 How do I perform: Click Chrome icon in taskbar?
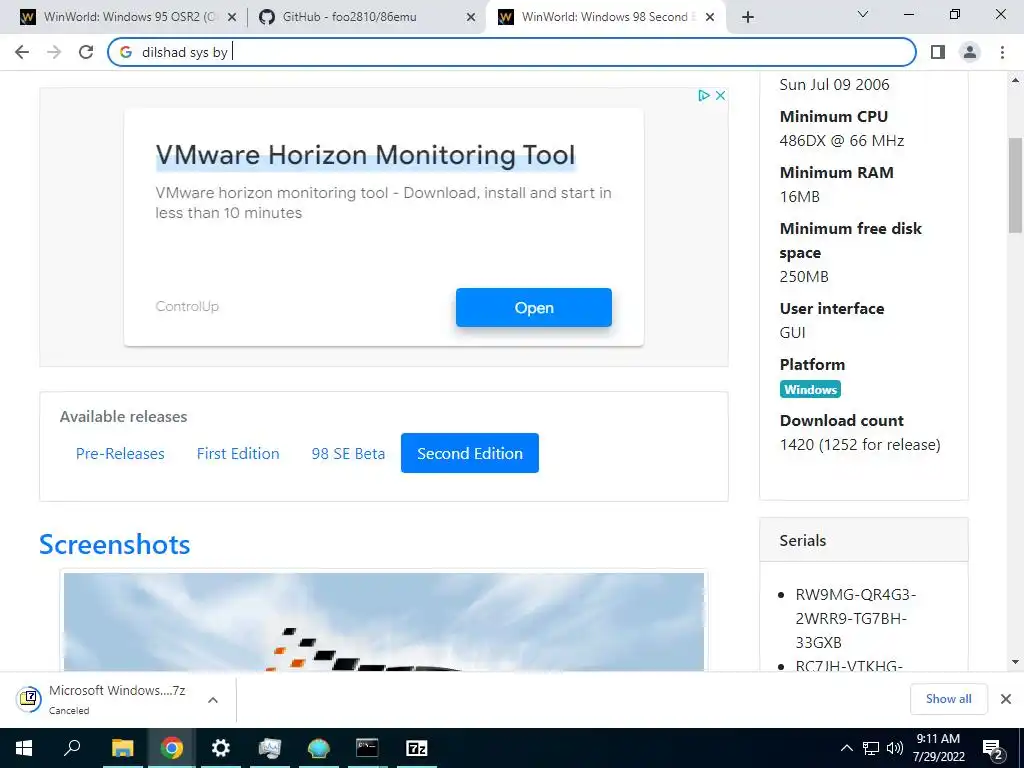172,748
